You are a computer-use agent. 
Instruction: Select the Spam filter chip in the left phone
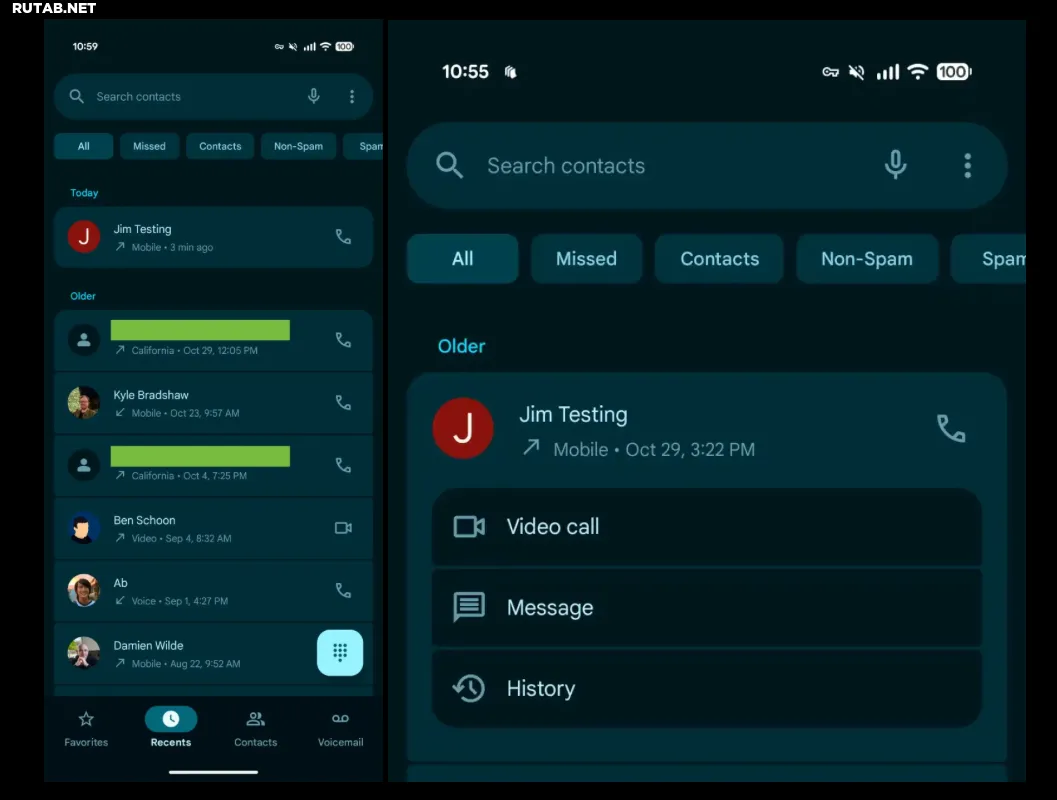pyautogui.click(x=363, y=146)
